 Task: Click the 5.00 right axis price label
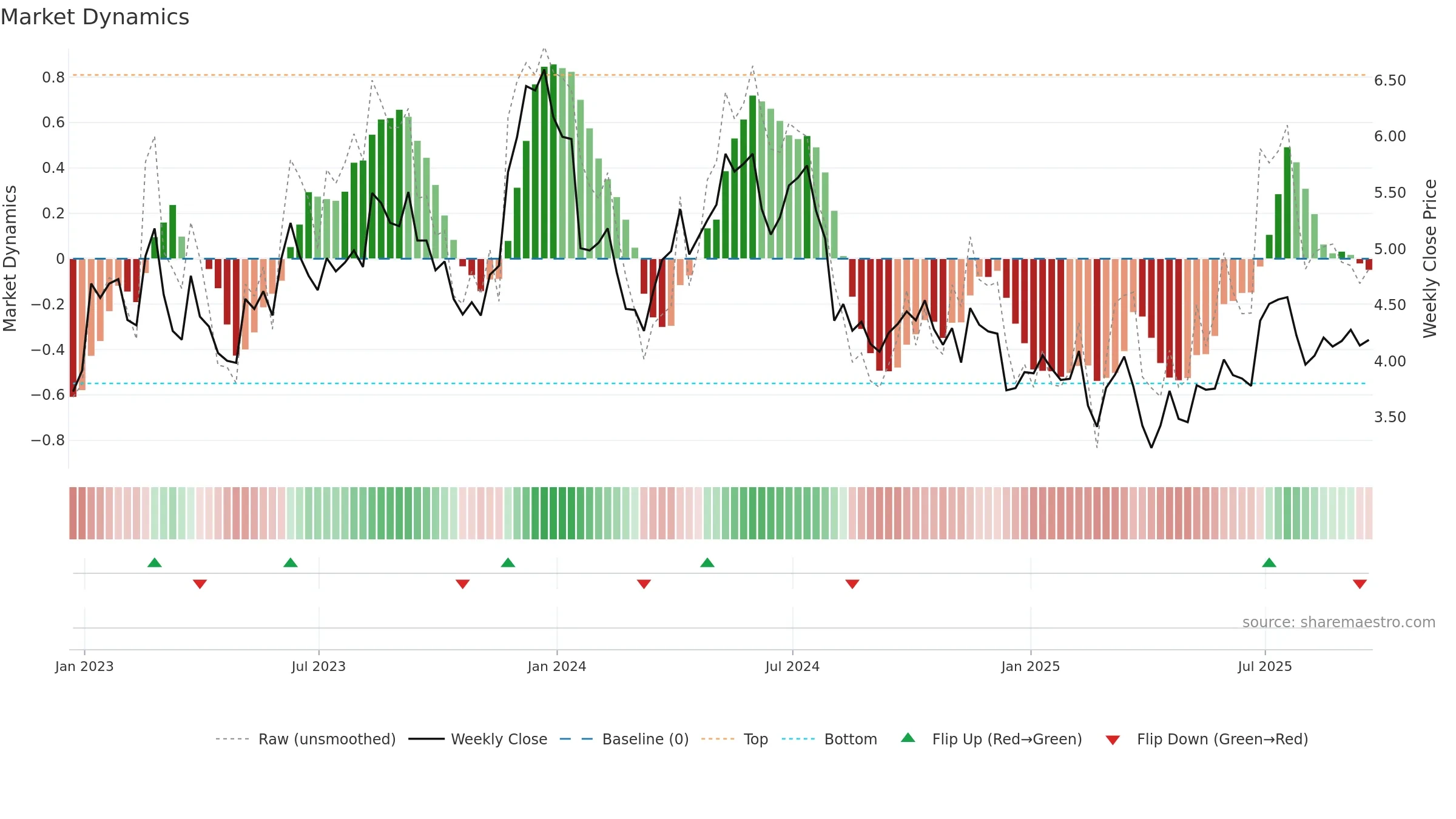point(1390,249)
